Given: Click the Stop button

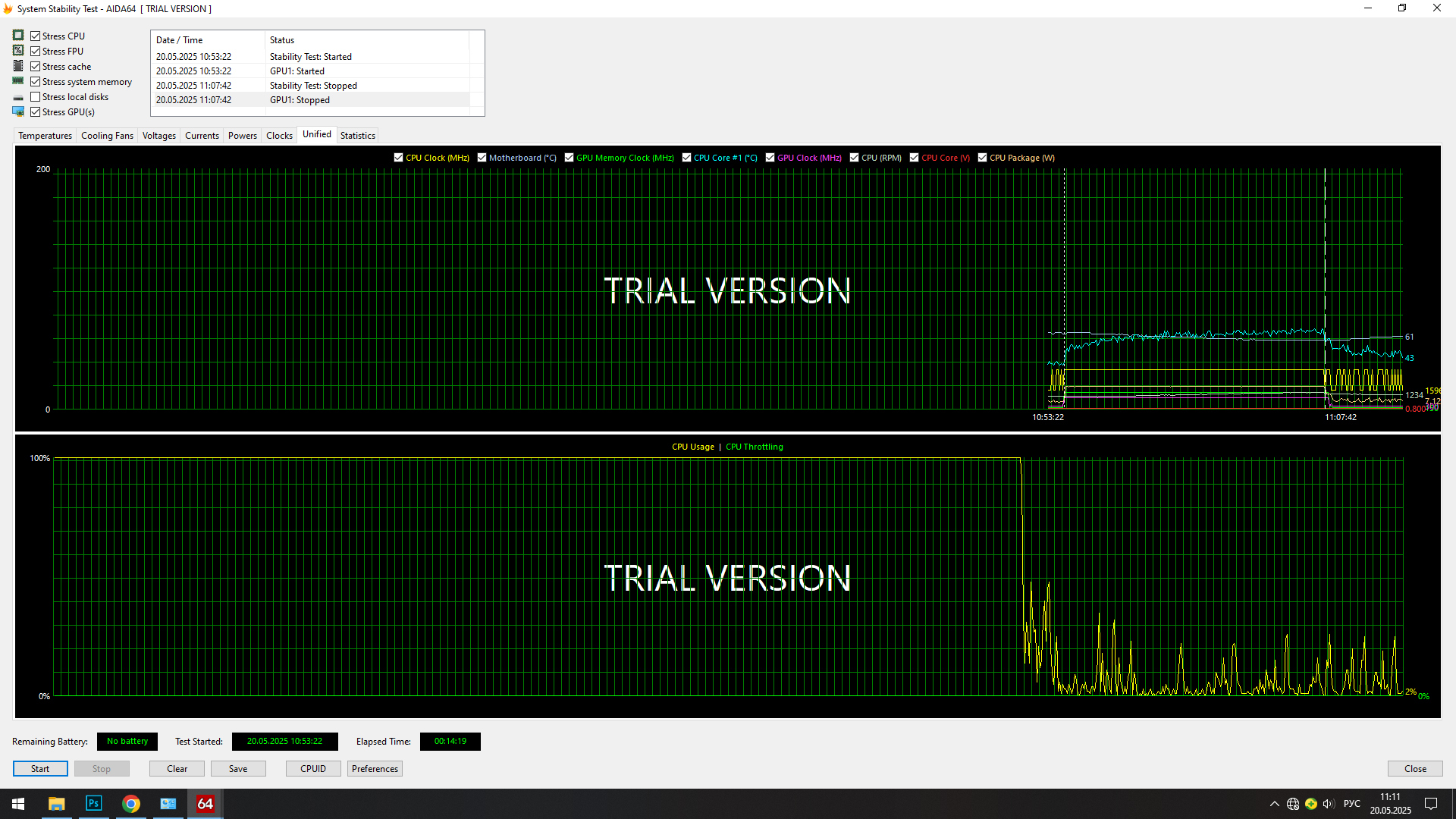Looking at the screenshot, I should tap(102, 769).
